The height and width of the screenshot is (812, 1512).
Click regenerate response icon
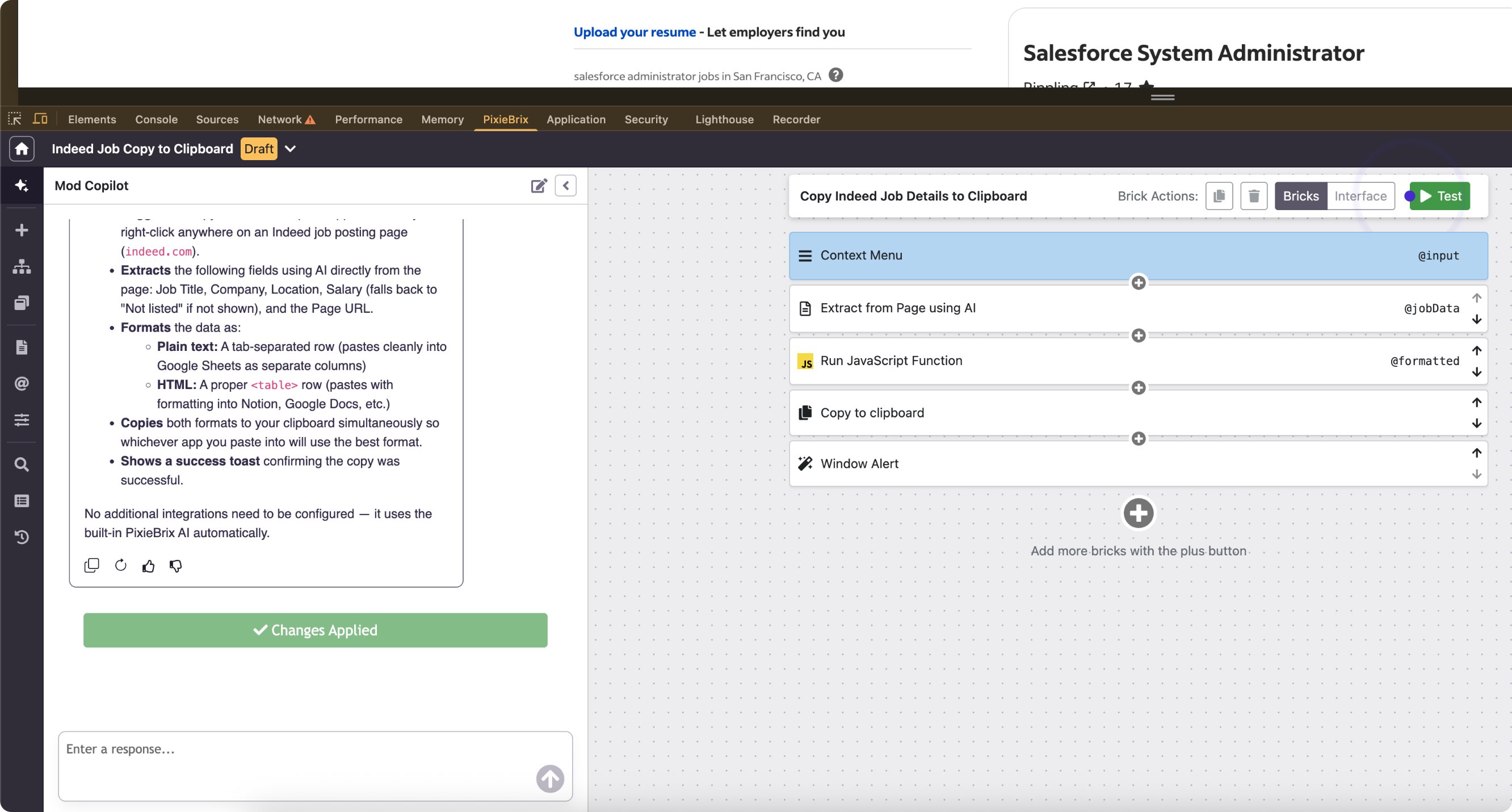(x=120, y=565)
